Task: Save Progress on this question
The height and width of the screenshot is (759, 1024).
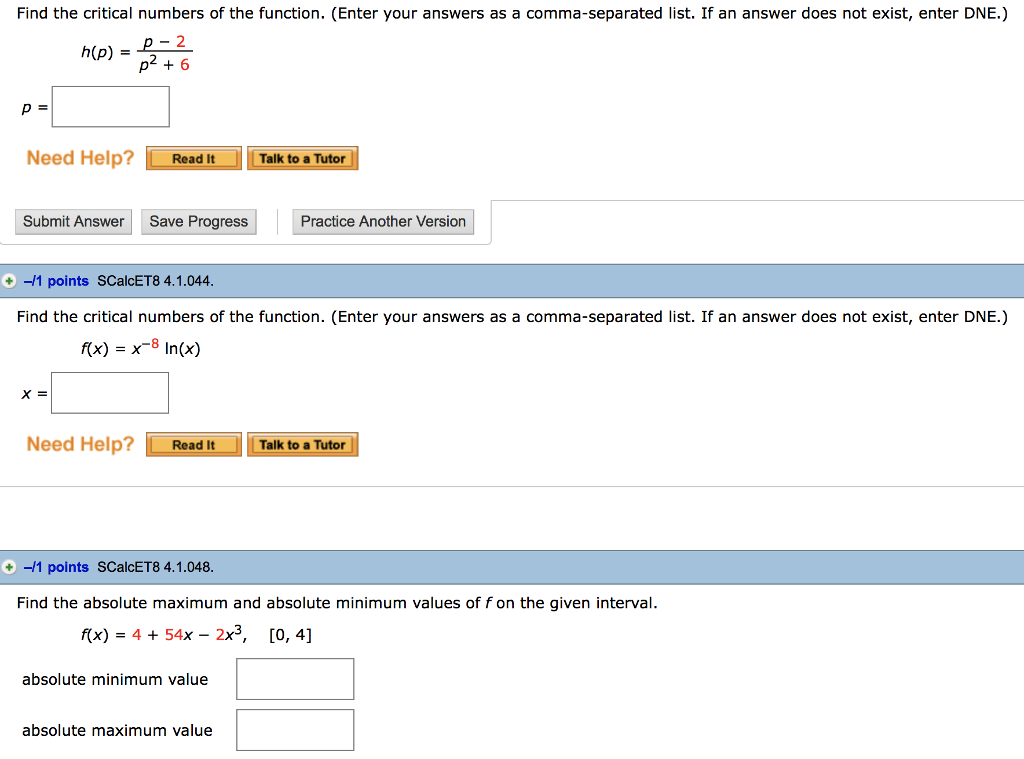Action: 199,221
